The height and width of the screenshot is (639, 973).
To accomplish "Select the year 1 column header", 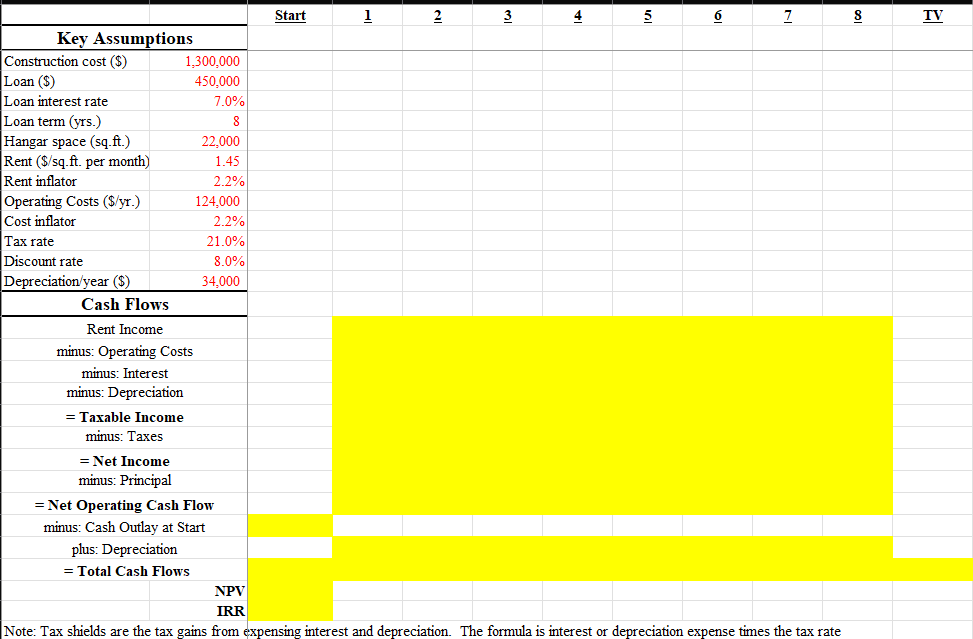I will [367, 16].
